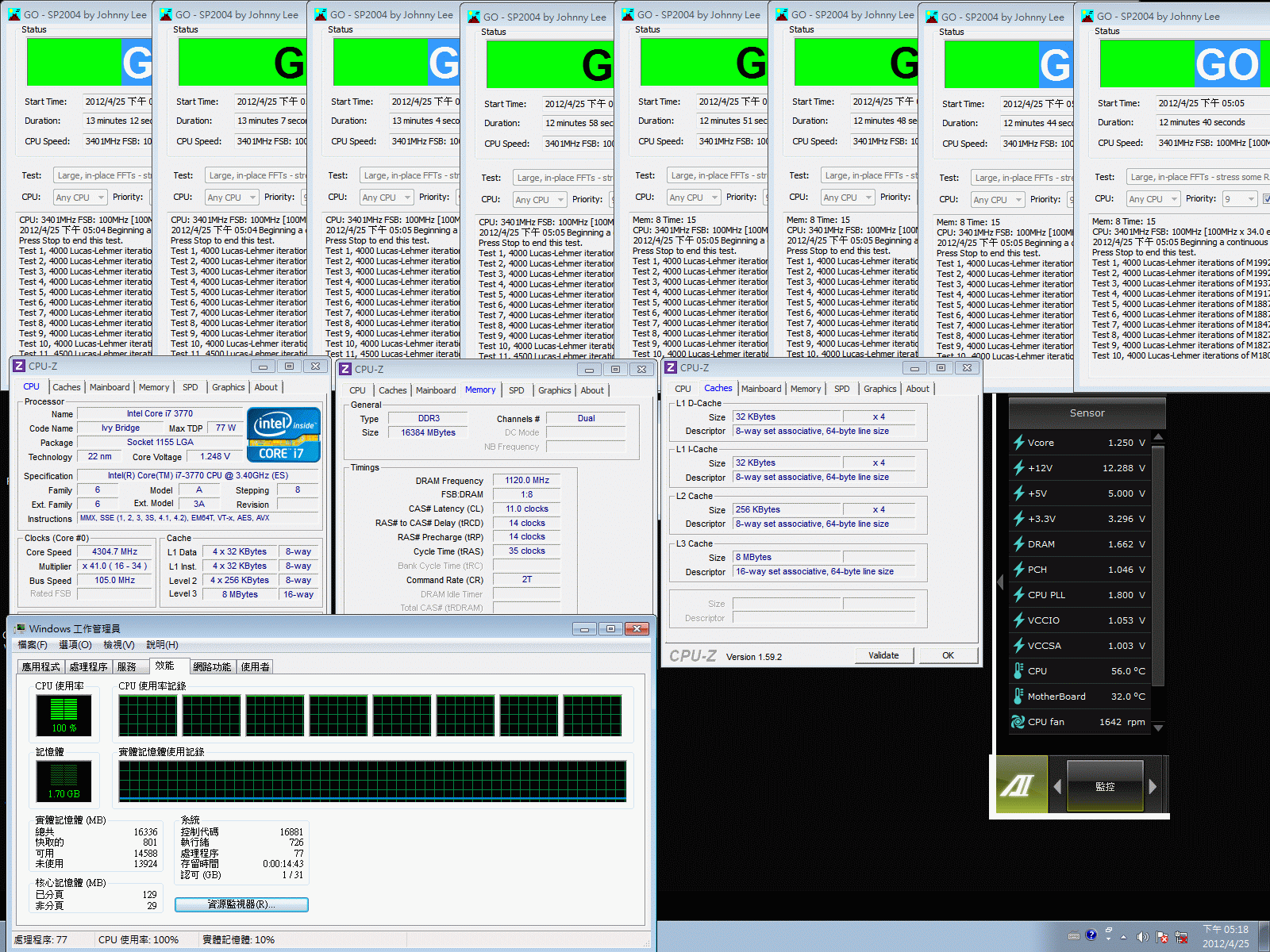1270x952 pixels.
Task: Click the MotherBoard temperature thermometer icon
Action: [1018, 697]
